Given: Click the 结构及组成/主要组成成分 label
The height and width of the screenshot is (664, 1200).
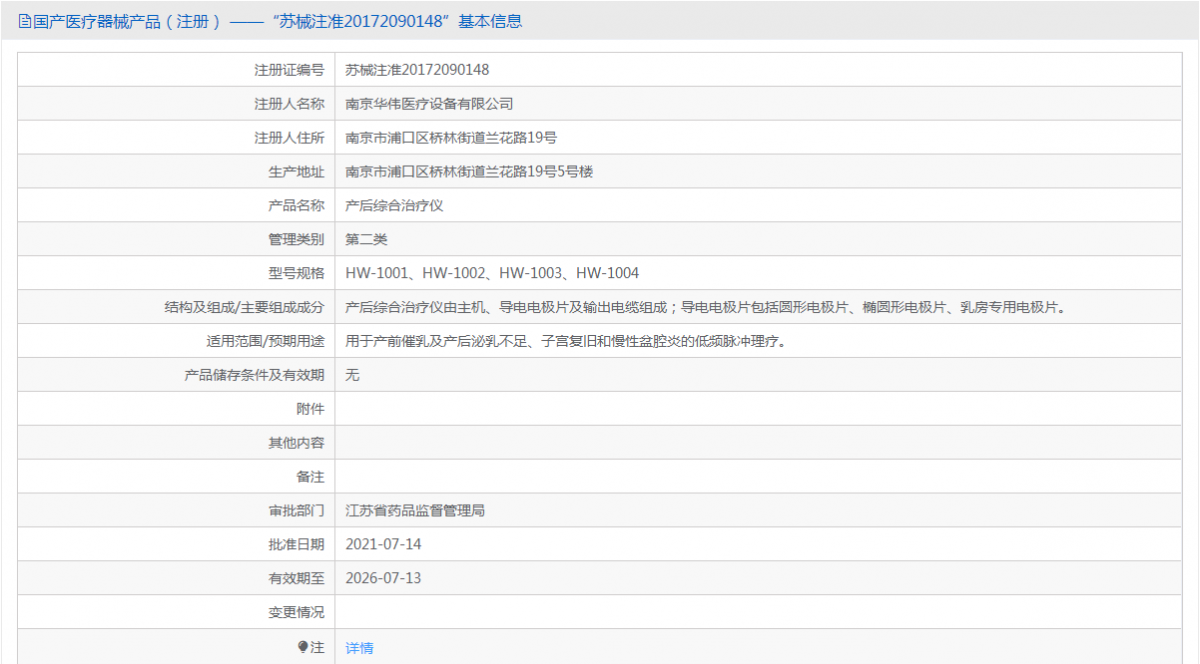Looking at the screenshot, I should (245, 308).
